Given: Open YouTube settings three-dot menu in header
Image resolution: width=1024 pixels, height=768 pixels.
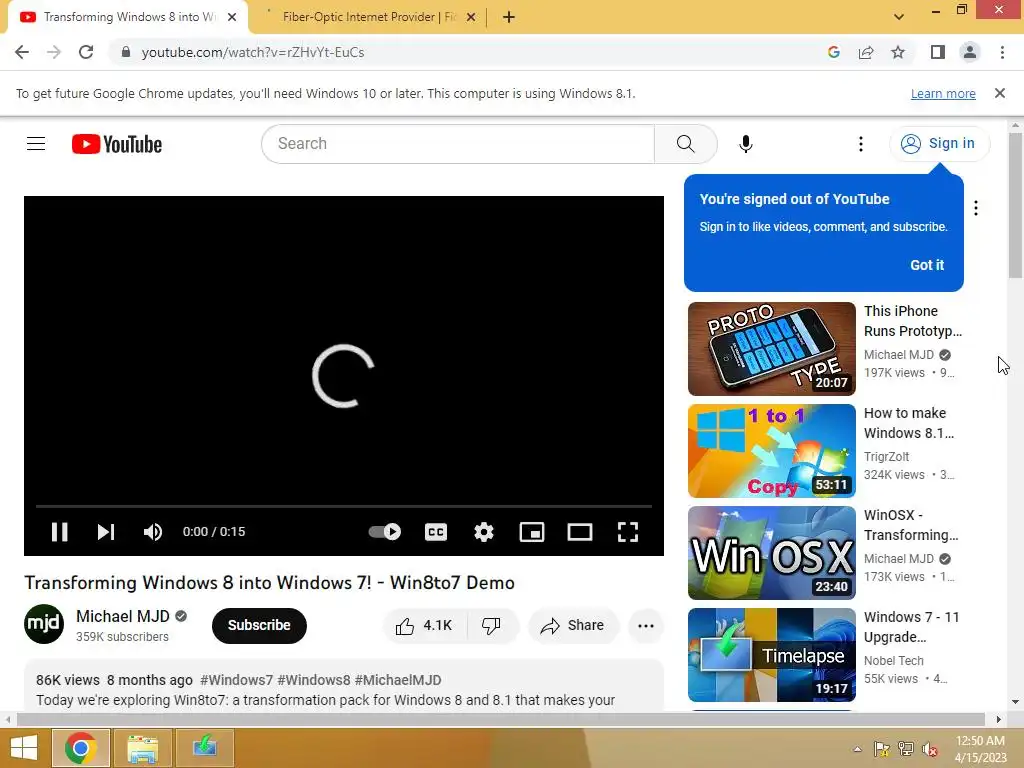Looking at the screenshot, I should [x=861, y=144].
